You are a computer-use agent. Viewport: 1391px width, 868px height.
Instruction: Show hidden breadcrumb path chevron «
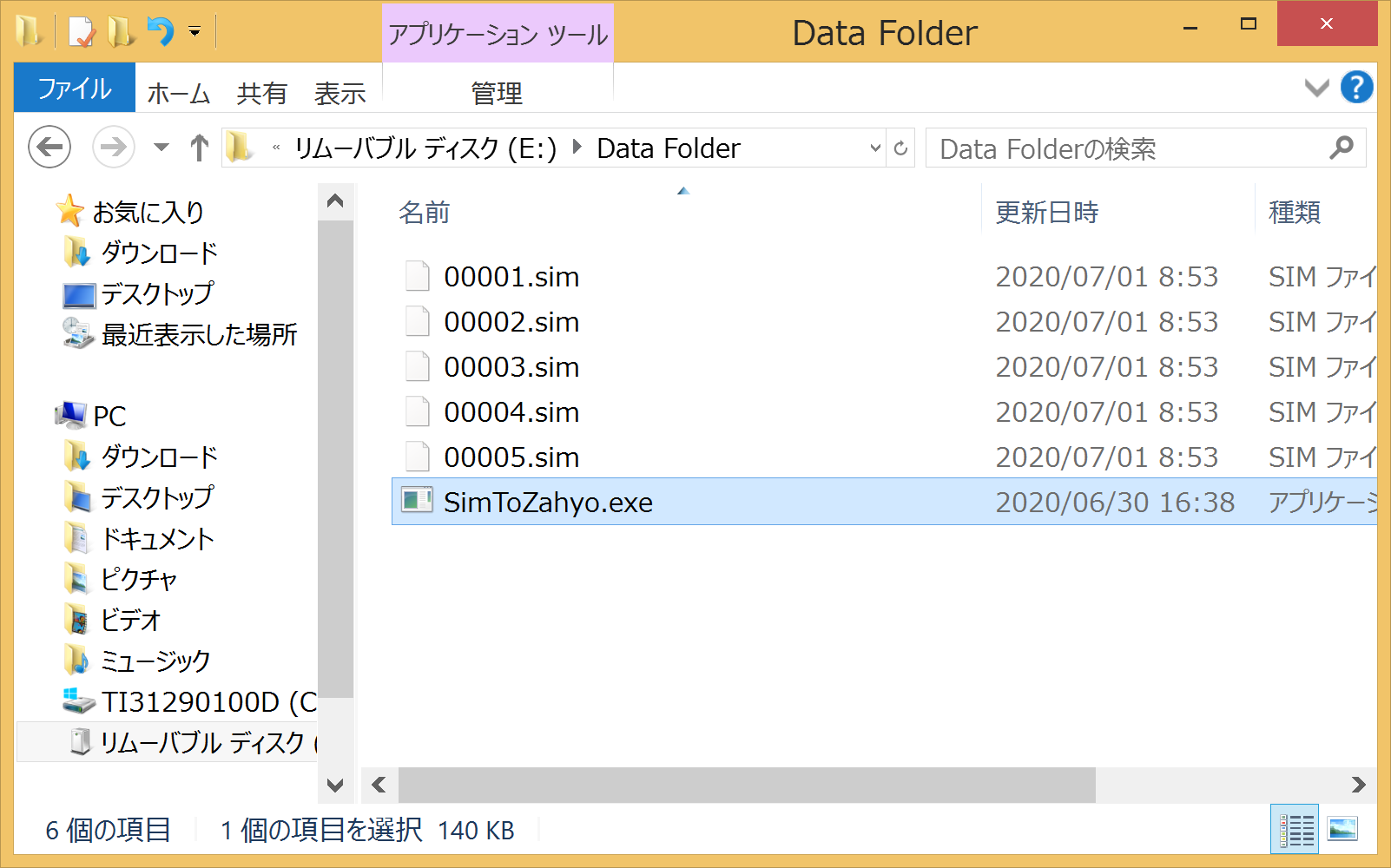point(276,148)
